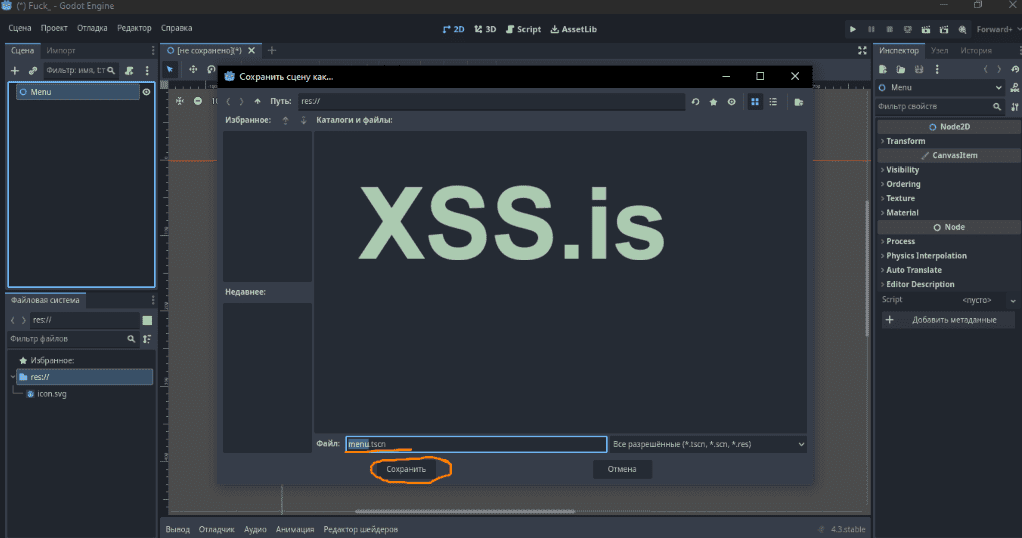Activate the Move Mode tool
Image resolution: width=1022 pixels, height=538 pixels.
click(x=193, y=69)
